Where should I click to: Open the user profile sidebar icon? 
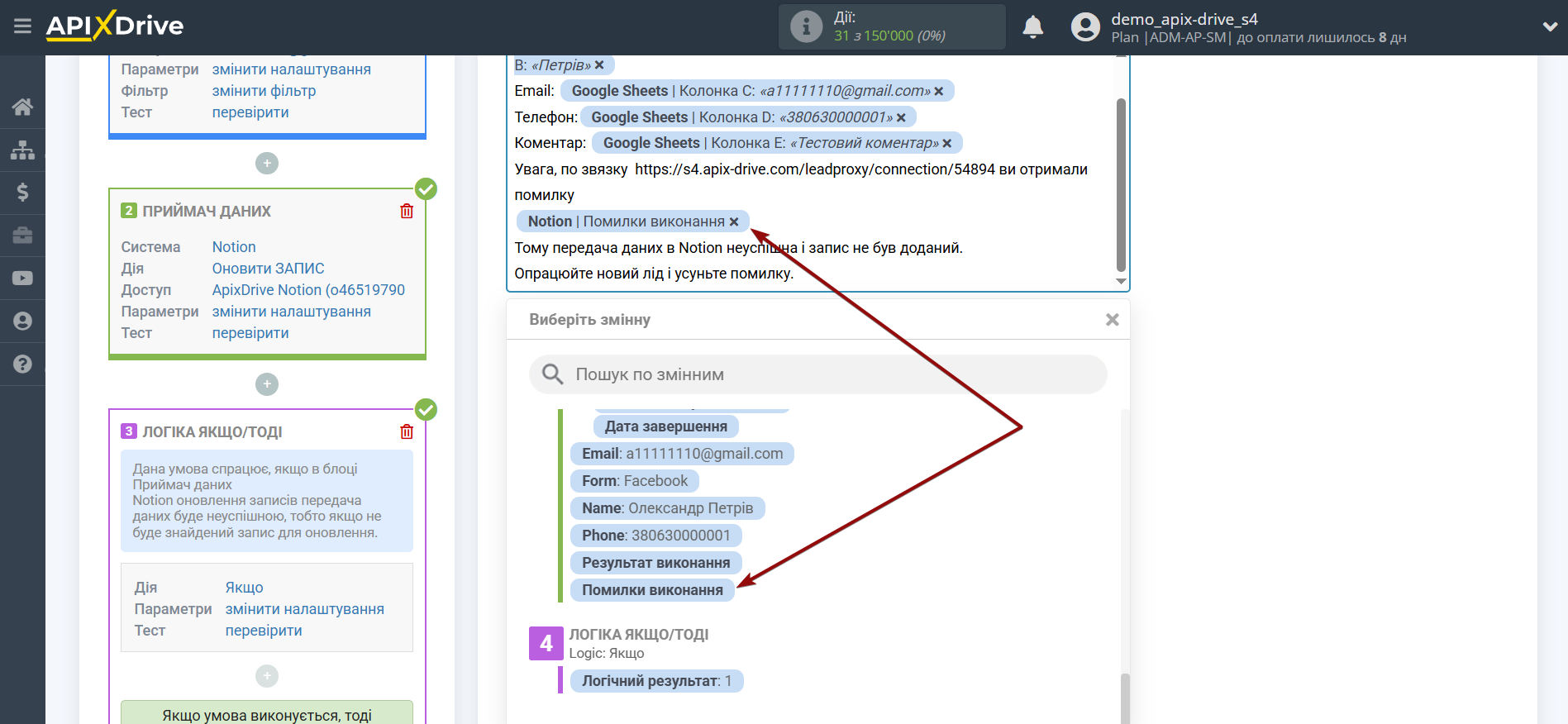click(x=22, y=322)
